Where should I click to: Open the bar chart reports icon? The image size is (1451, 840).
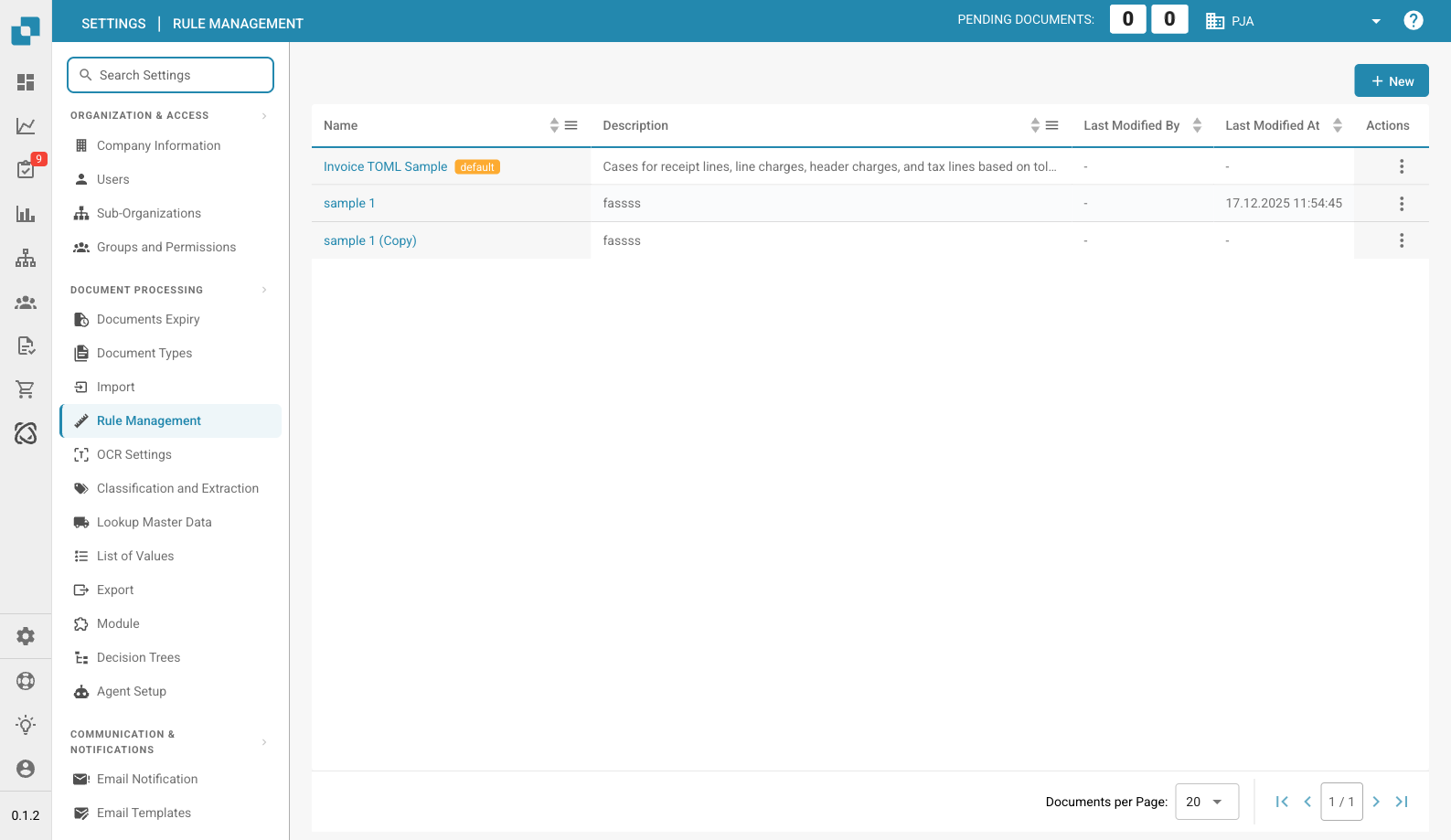point(26,214)
